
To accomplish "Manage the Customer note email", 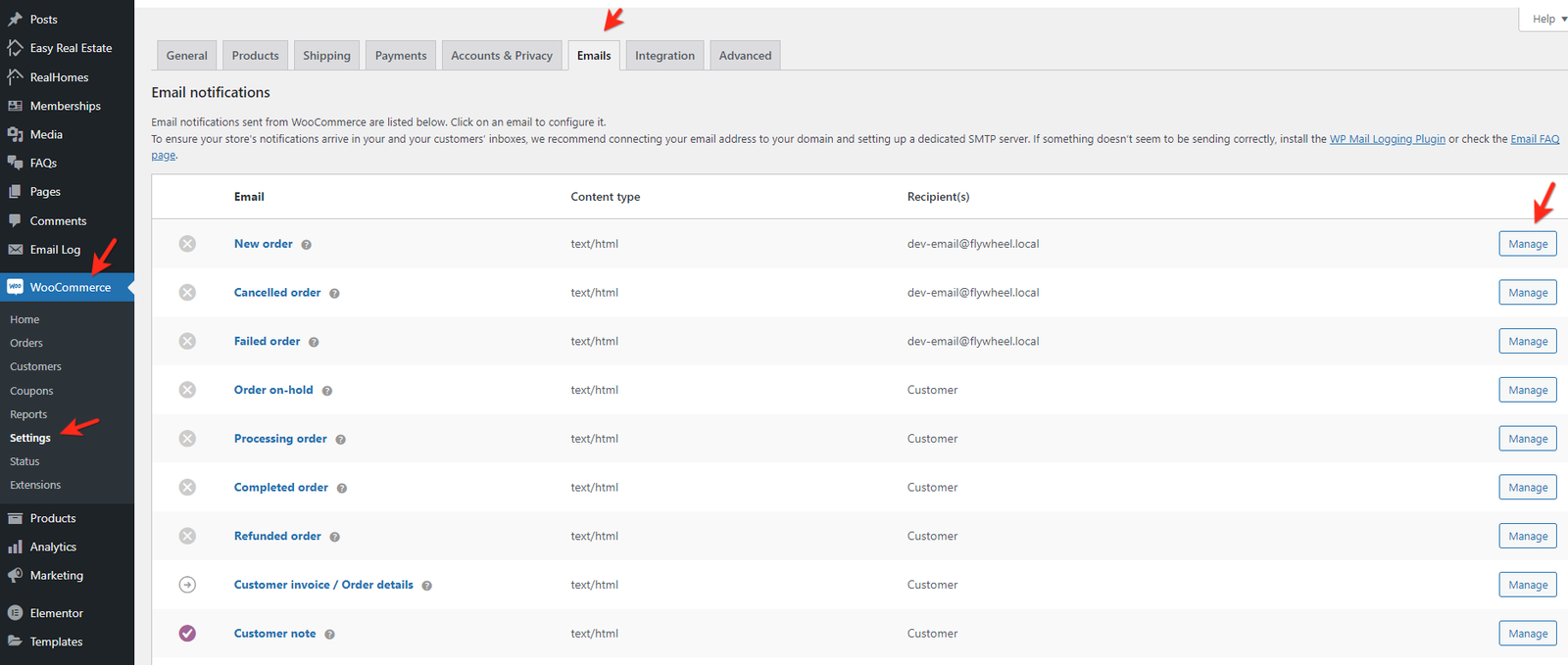I will [x=1528, y=634].
